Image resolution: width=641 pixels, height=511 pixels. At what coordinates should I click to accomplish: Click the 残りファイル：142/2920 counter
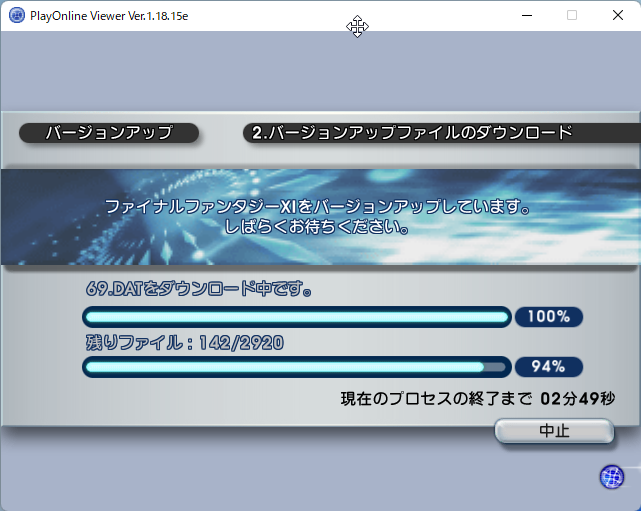(x=184, y=343)
